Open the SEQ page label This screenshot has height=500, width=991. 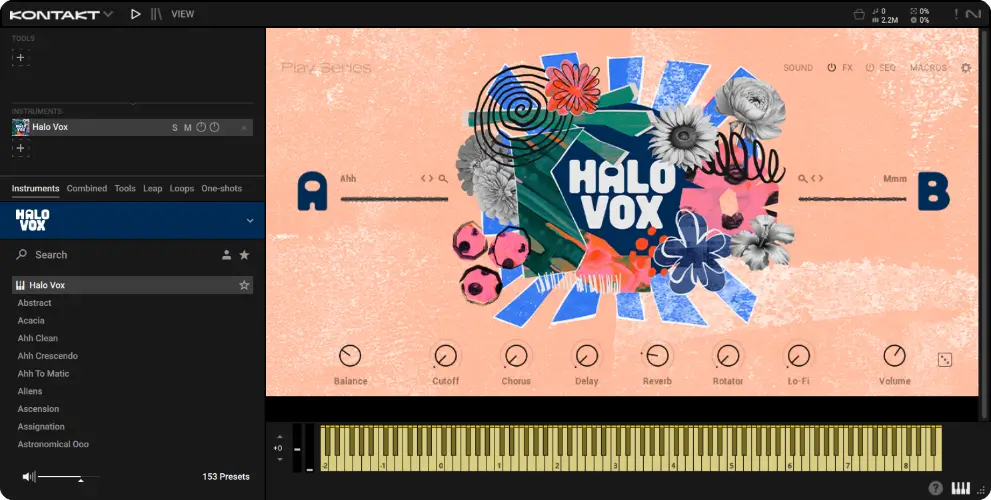[x=887, y=68]
